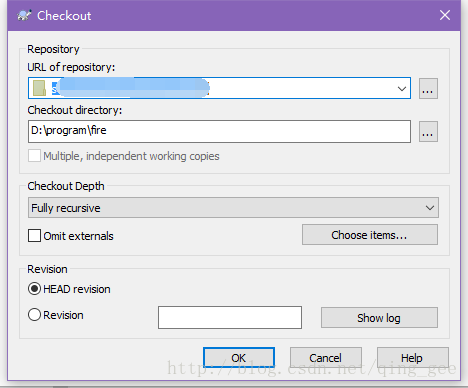
Task: Open the Checkout Depth dropdown arrow
Action: coord(430,208)
